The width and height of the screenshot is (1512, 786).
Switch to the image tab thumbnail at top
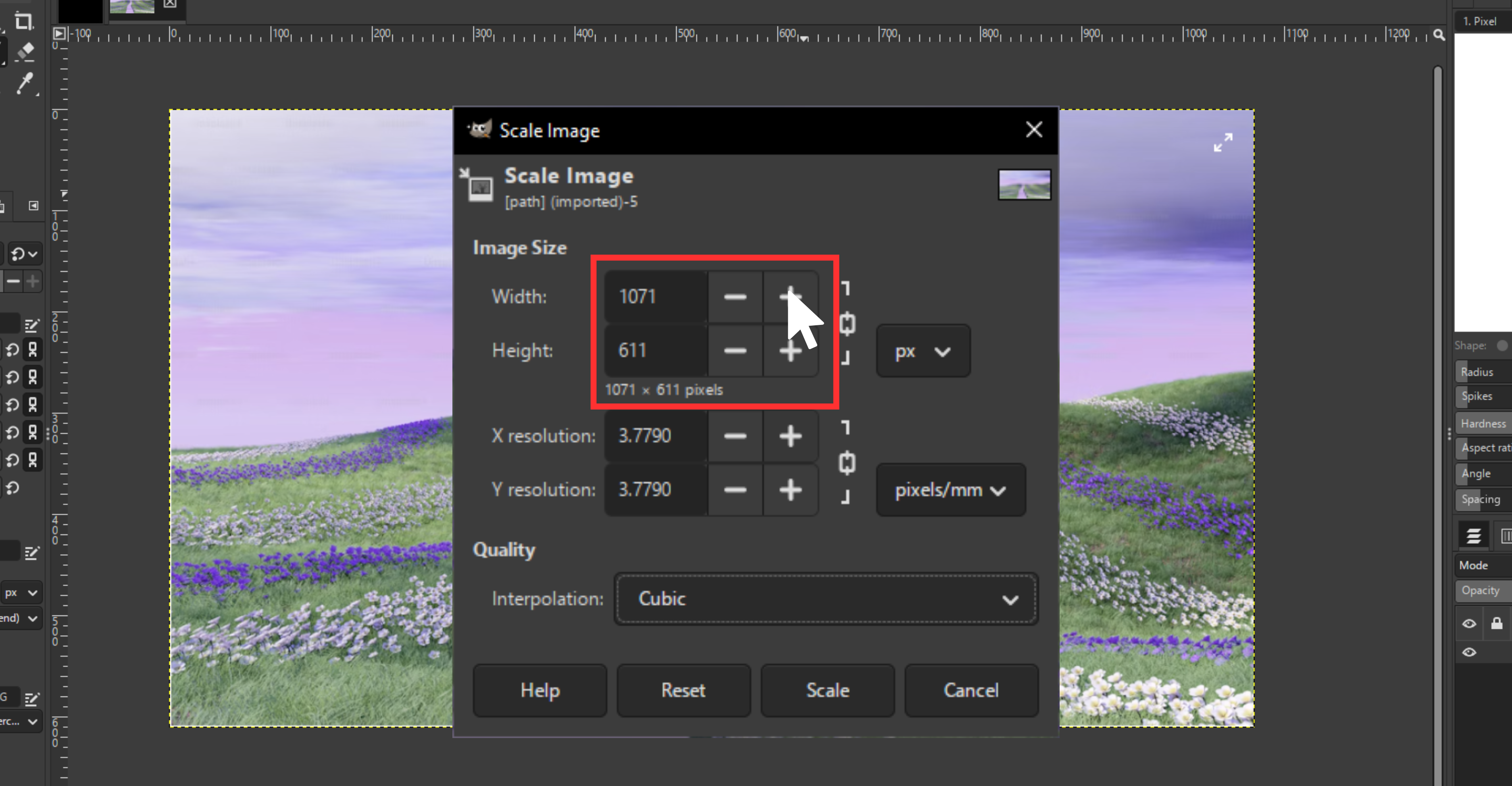pos(132,6)
